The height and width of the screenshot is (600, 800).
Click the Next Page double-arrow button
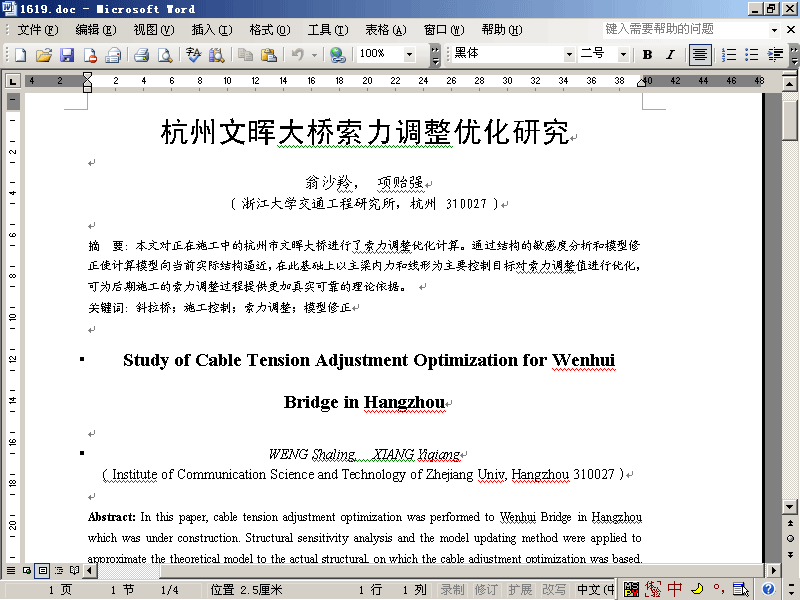[x=790, y=555]
